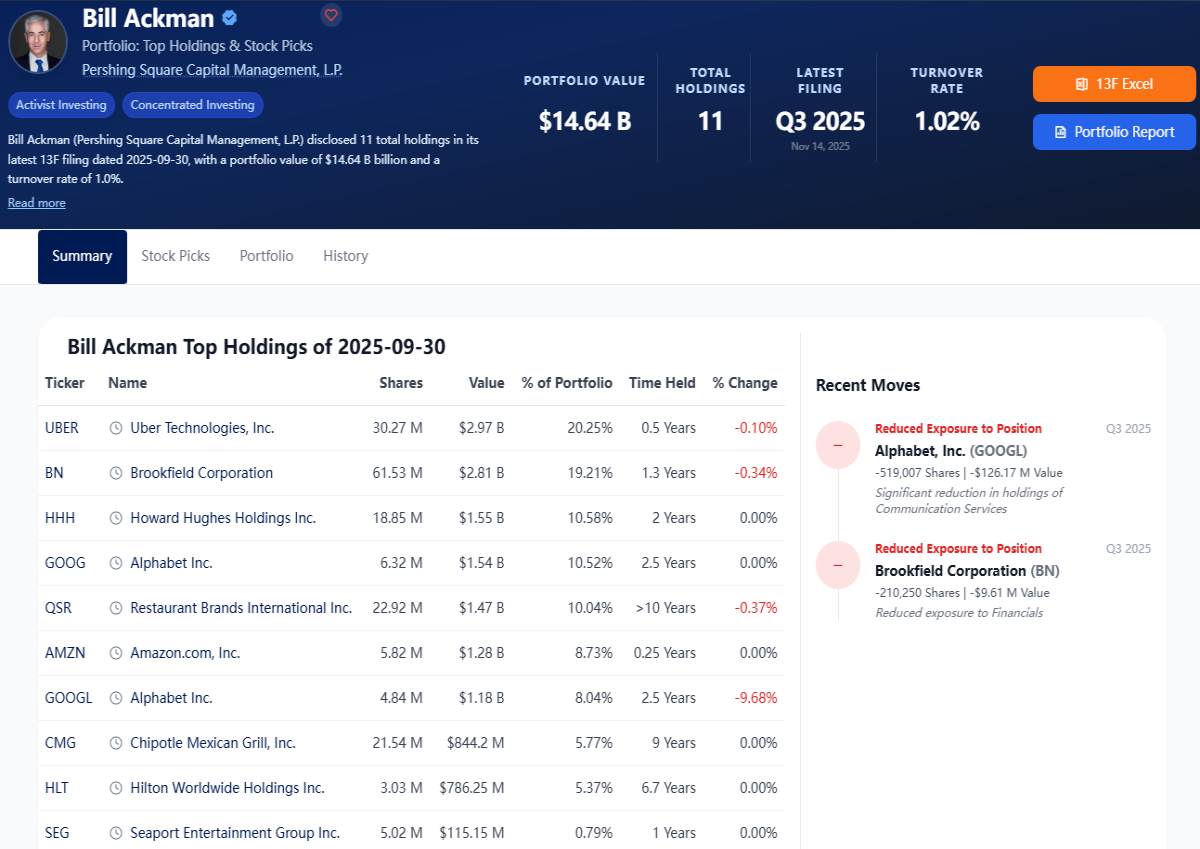Viewport: 1200px width, 849px height.
Task: Switch to the Summary tab
Action: 82,257
